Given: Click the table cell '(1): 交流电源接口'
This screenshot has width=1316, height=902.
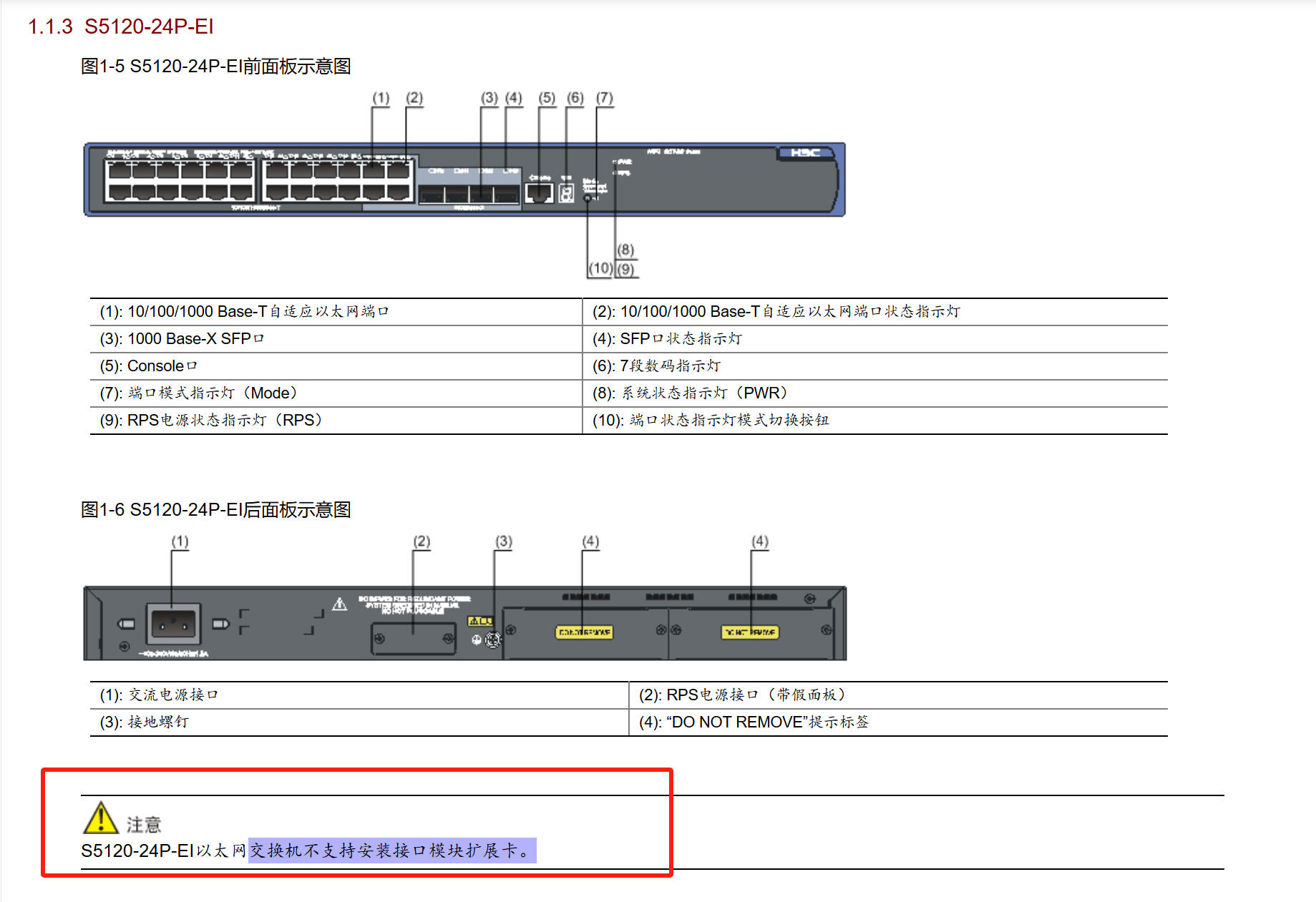Looking at the screenshot, I should coord(159,695).
